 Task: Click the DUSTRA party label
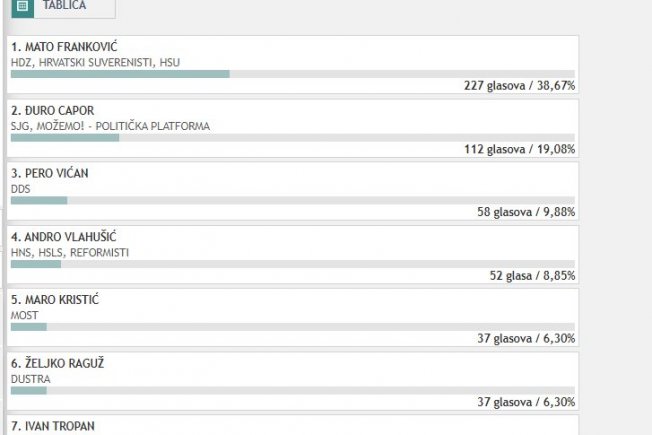pyautogui.click(x=30, y=379)
